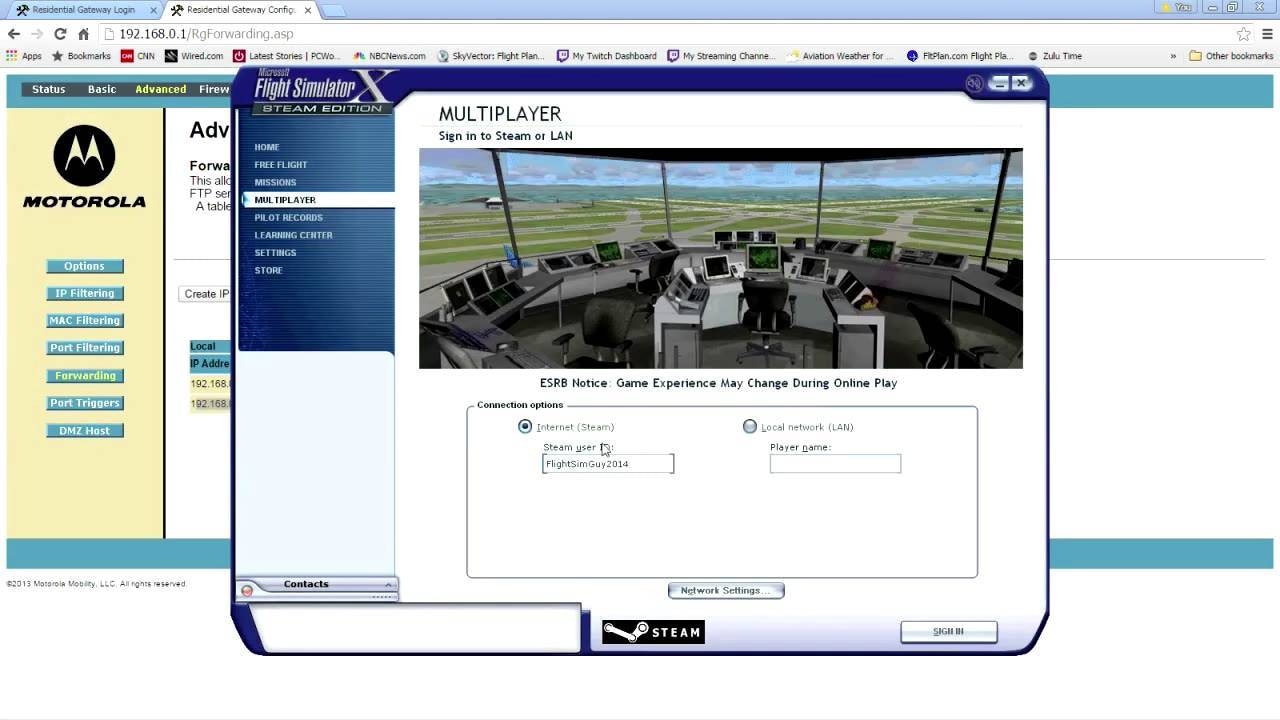This screenshot has height=720, width=1280.
Task: Open the DMZ Host page
Action: coord(84,431)
